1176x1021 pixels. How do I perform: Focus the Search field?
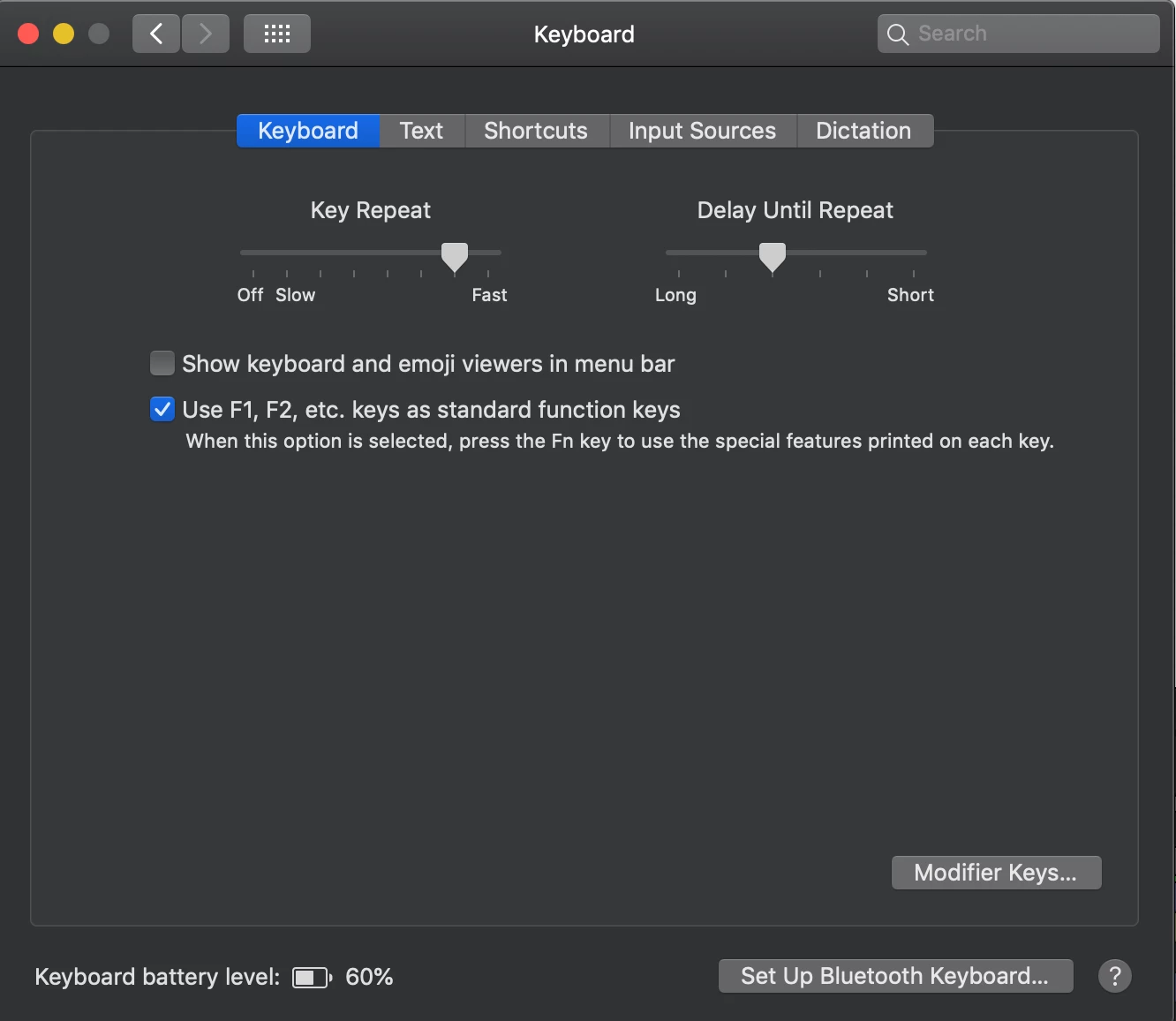pyautogui.click(x=1019, y=34)
